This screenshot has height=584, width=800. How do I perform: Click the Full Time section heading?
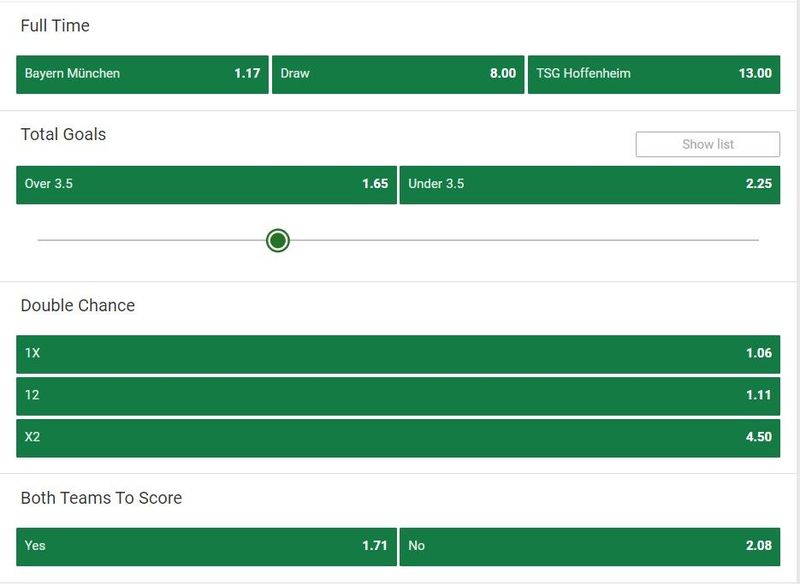pos(55,26)
